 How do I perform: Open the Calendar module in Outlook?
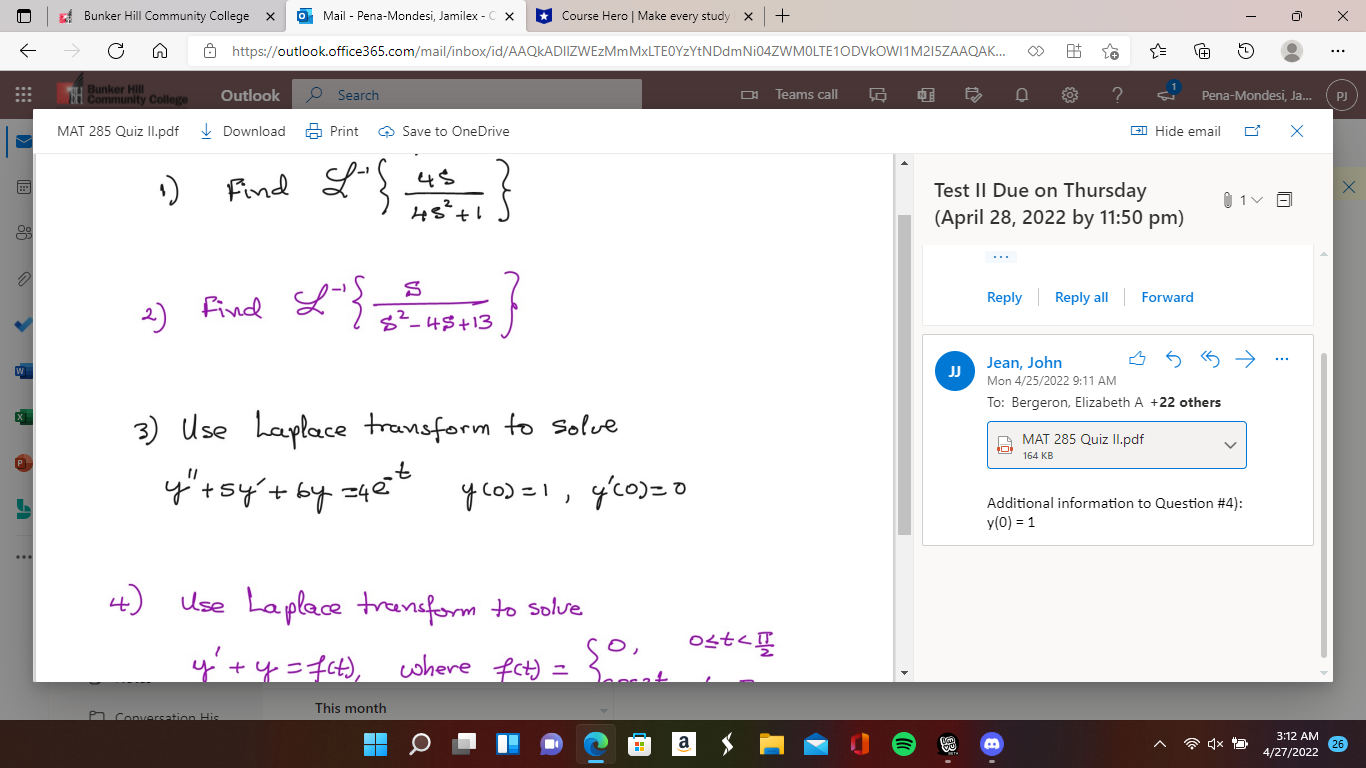[24, 186]
